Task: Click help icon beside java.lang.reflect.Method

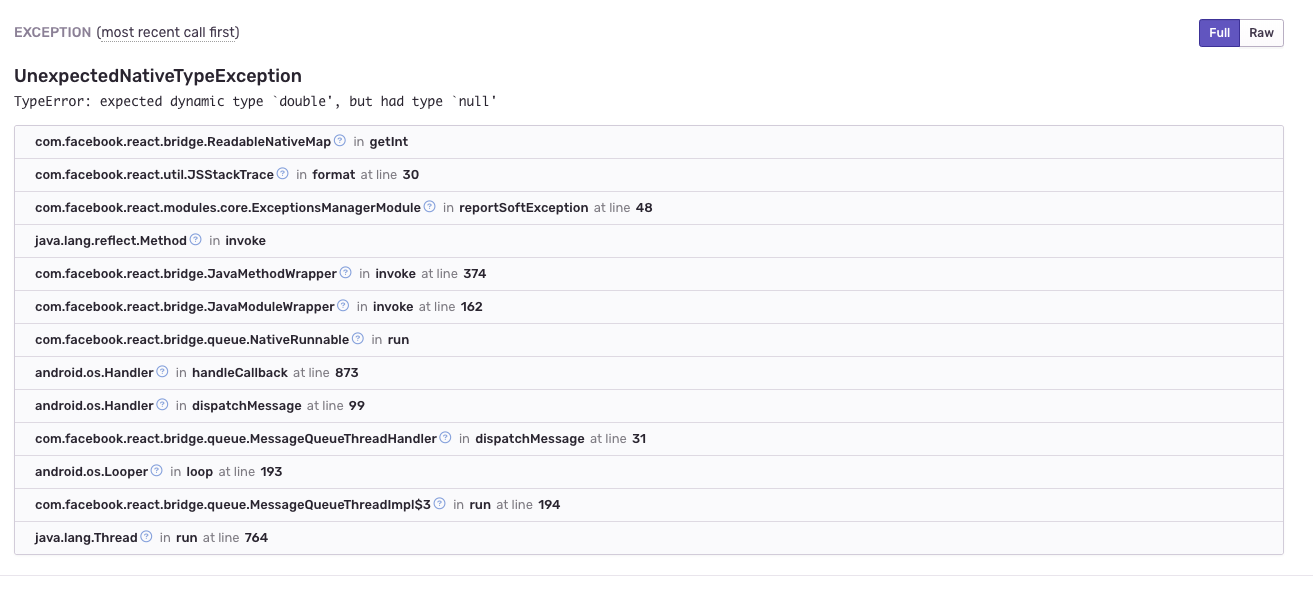Action: [x=196, y=240]
